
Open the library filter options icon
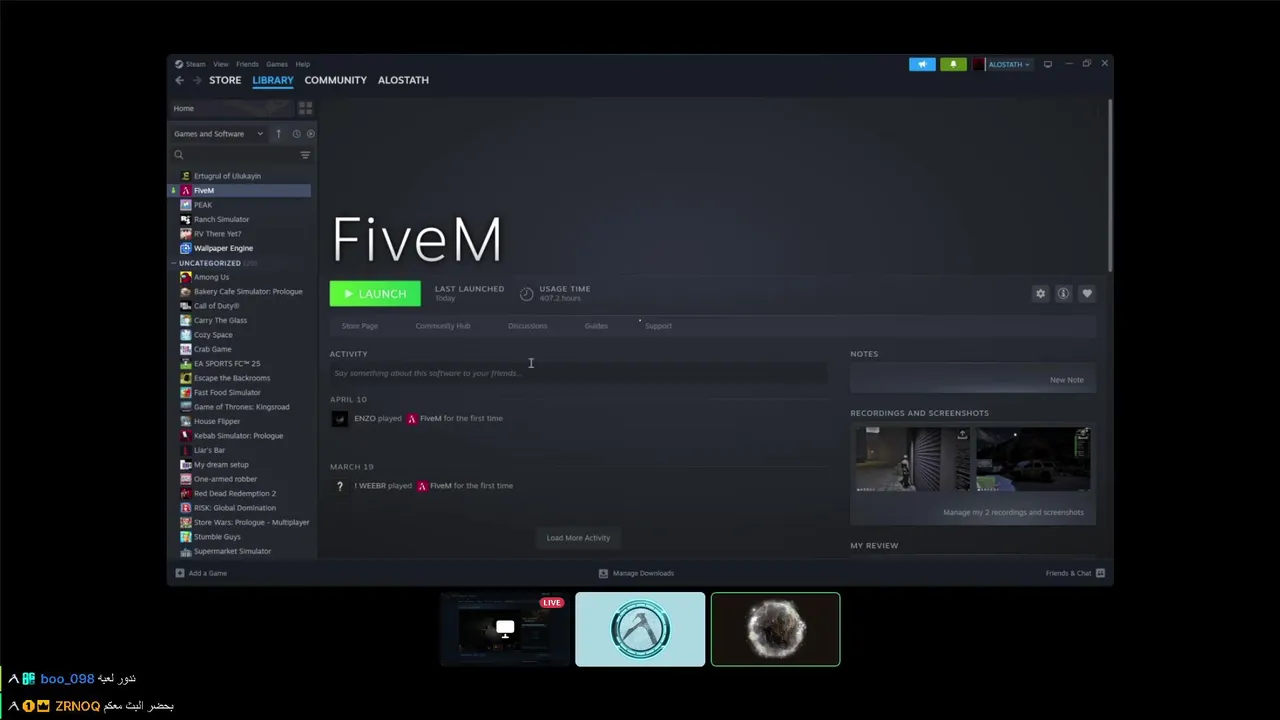coord(305,155)
